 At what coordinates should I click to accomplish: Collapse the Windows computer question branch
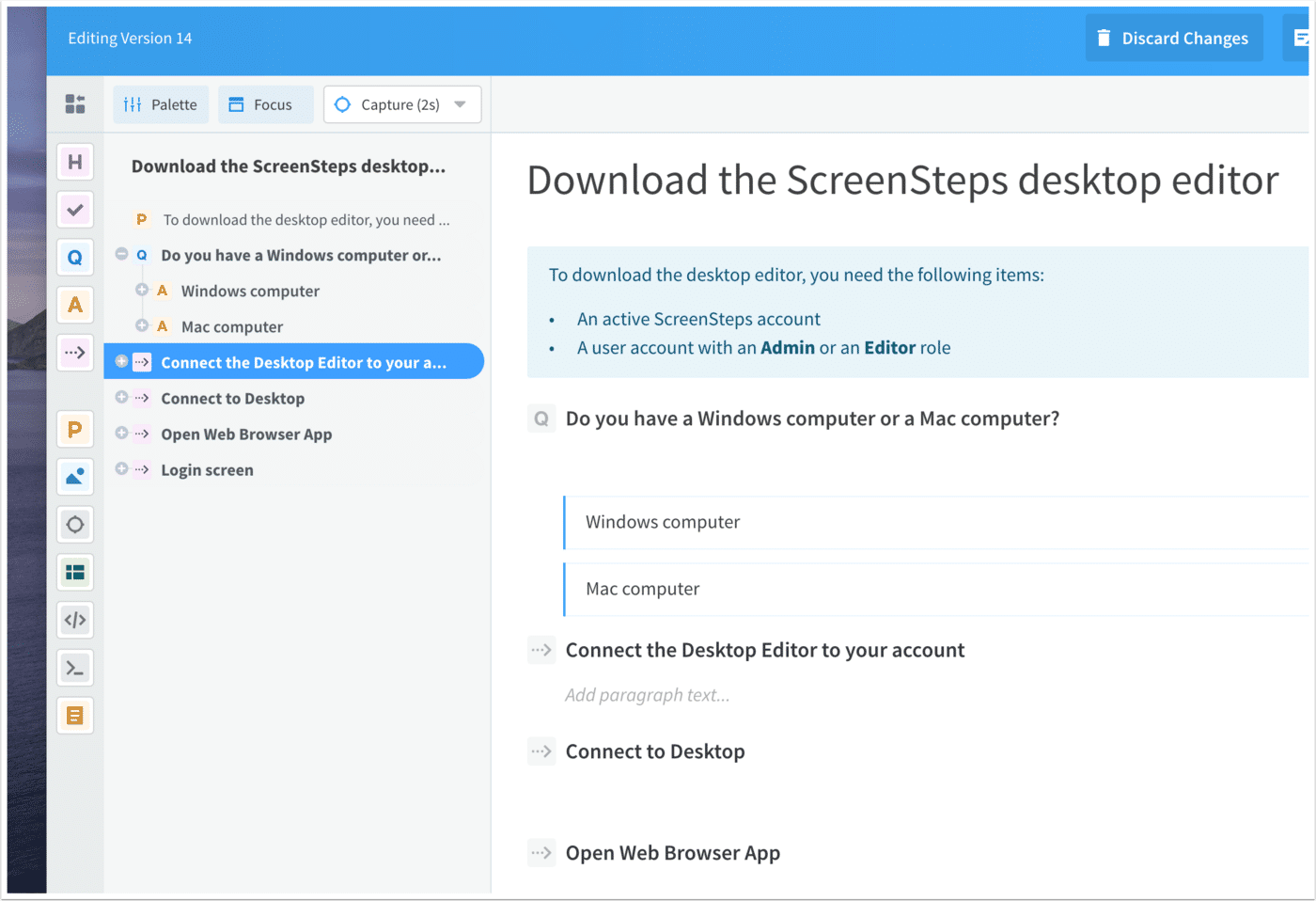coord(121,255)
